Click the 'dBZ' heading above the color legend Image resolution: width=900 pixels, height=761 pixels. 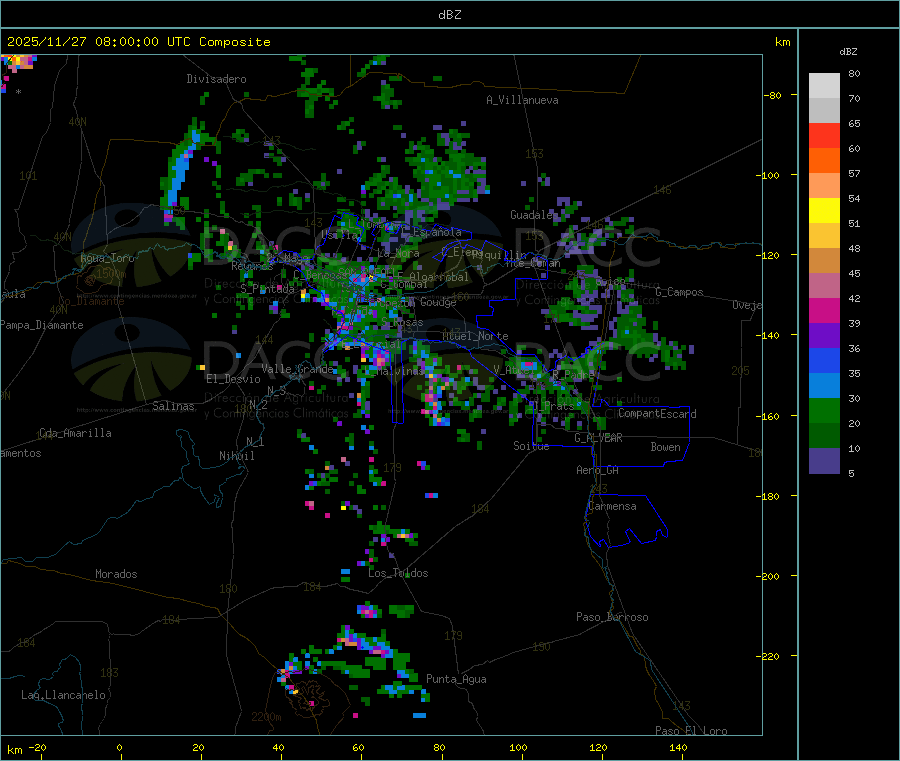(848, 52)
